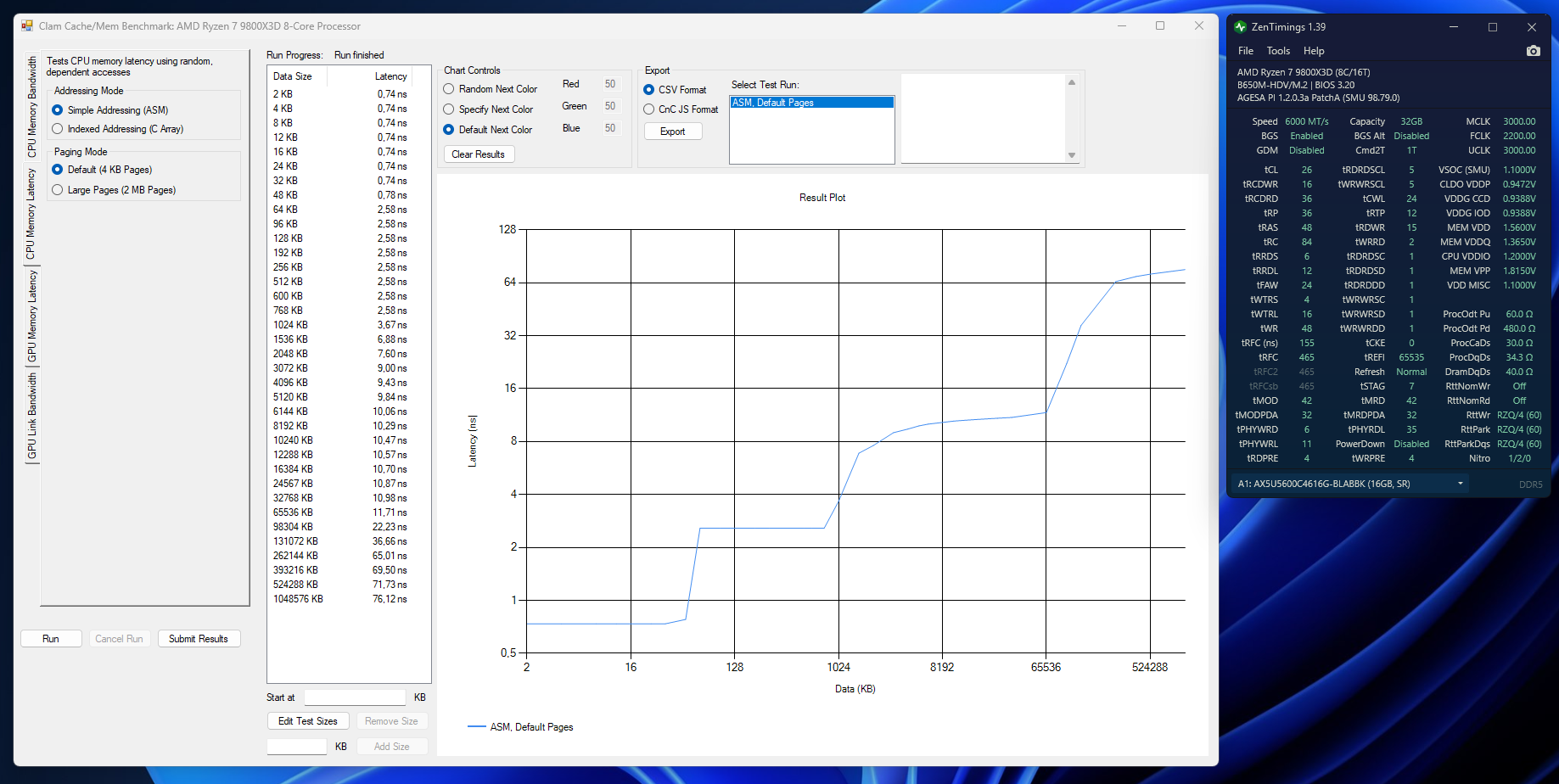Click the Cancel Run button
Viewport: 1559px width, 784px height.
click(119, 639)
